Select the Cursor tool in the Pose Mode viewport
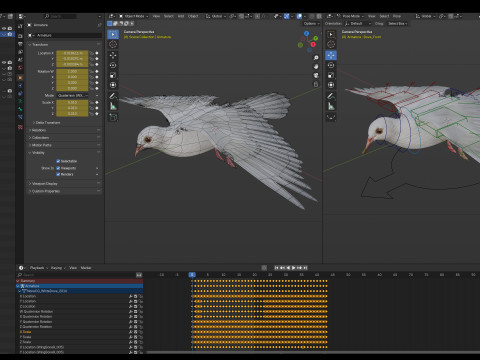480x360 pixels. click(331, 45)
